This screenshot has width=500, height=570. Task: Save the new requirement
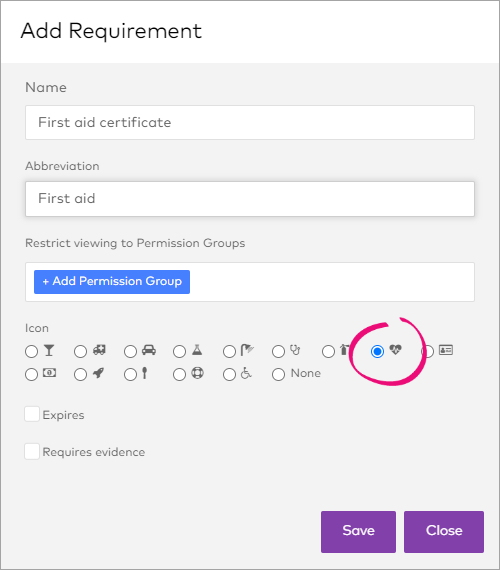[358, 532]
